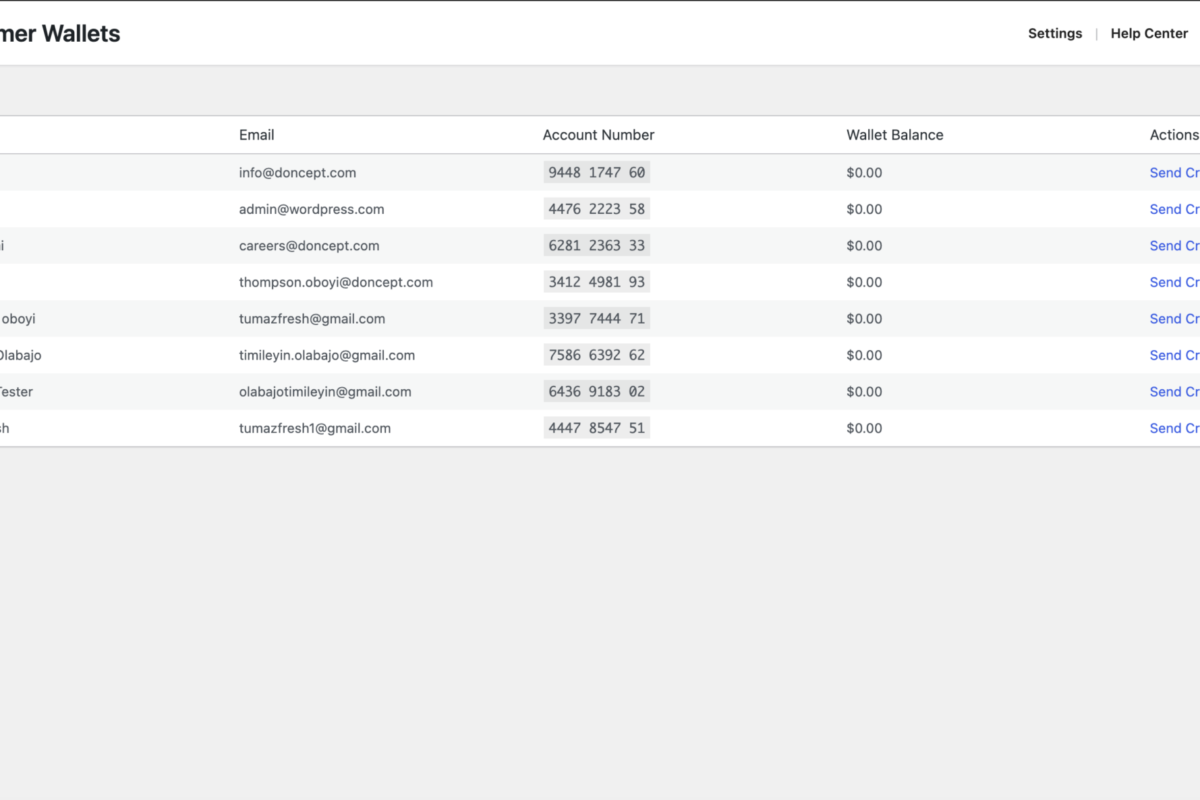The height and width of the screenshot is (800, 1200).
Task: Click the Wallet Balance column header
Action: (895, 135)
